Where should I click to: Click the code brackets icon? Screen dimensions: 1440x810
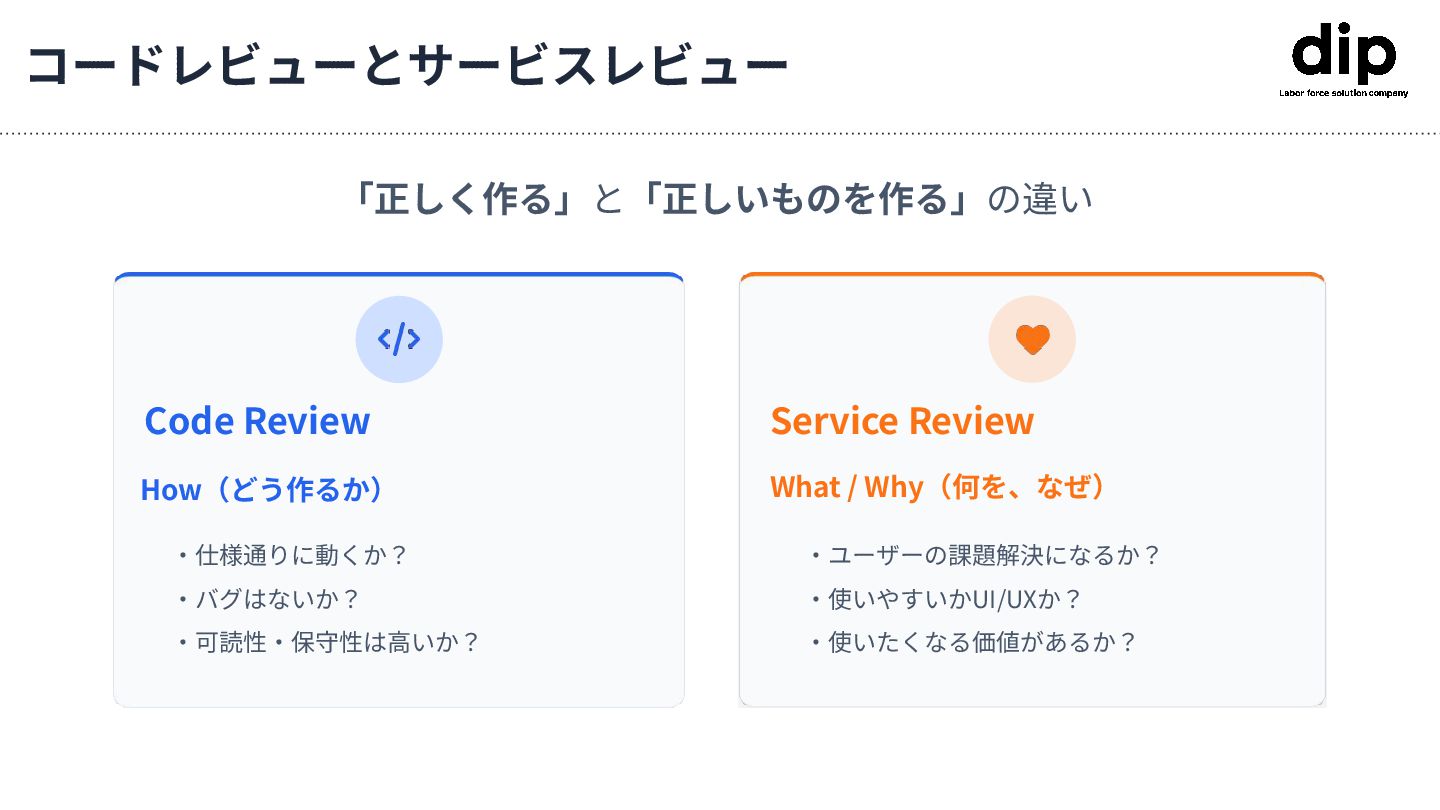click(x=399, y=339)
